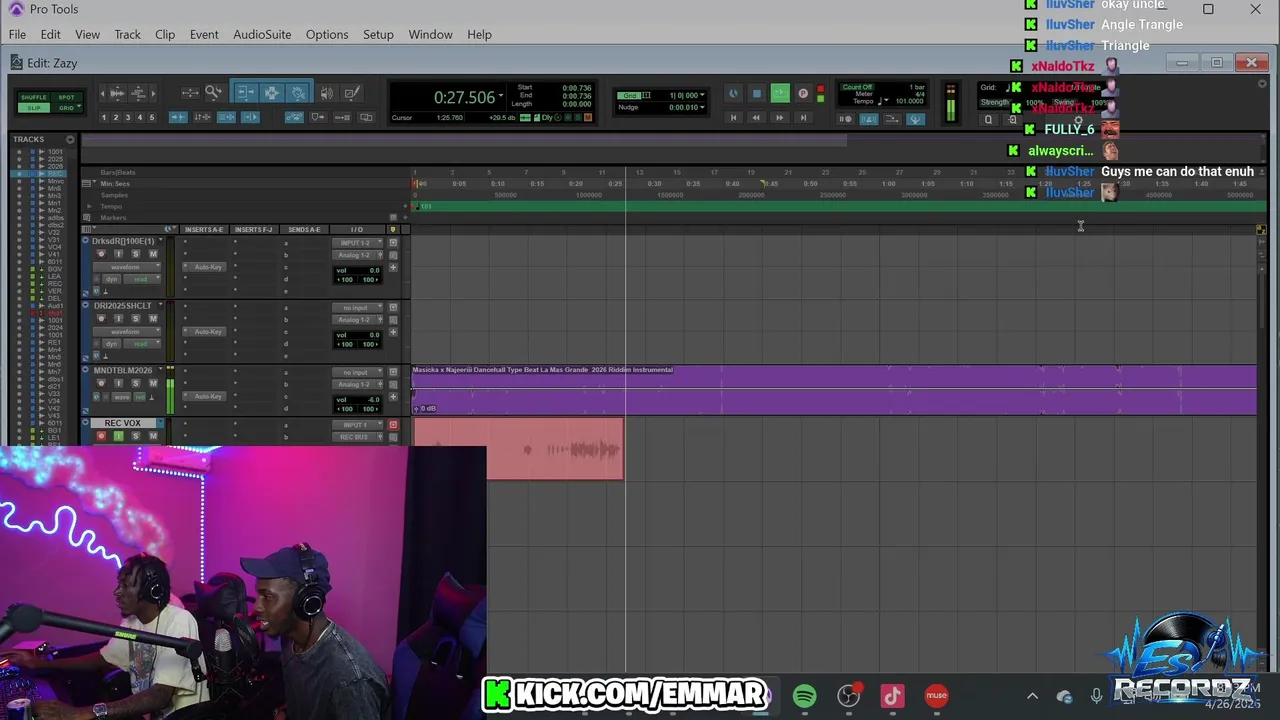The image size is (1280, 720).
Task: Open the Track menu
Action: pyautogui.click(x=127, y=34)
